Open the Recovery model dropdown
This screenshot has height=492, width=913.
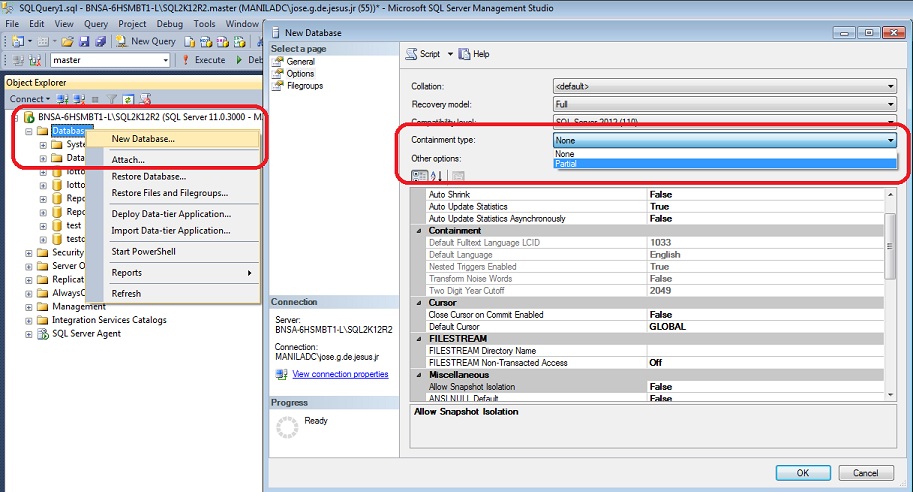coord(724,104)
